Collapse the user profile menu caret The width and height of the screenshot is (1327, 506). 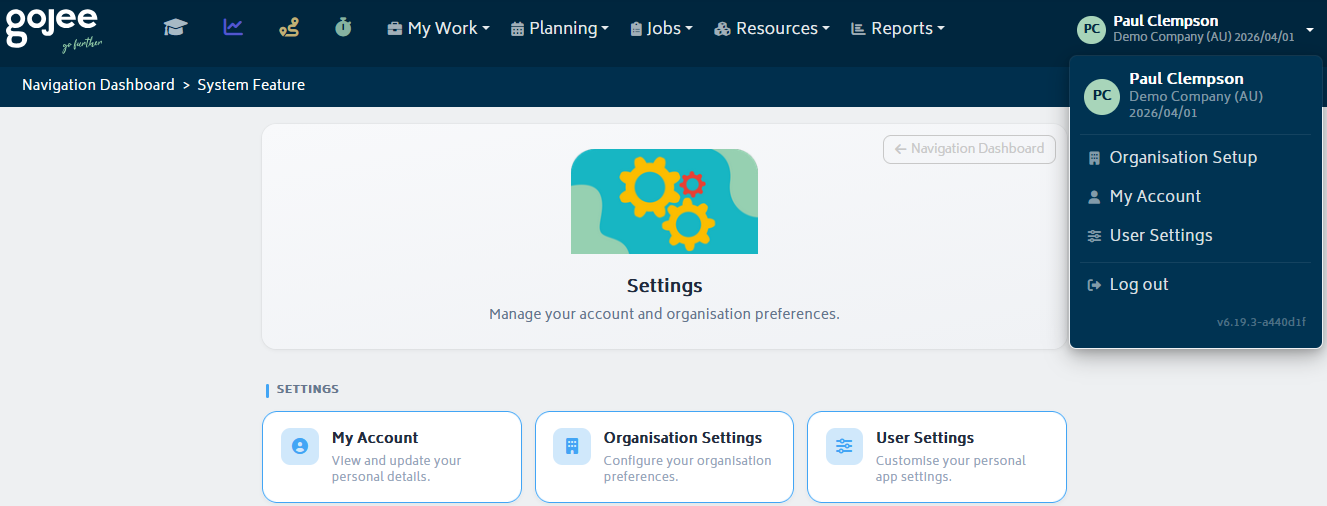1310,29
